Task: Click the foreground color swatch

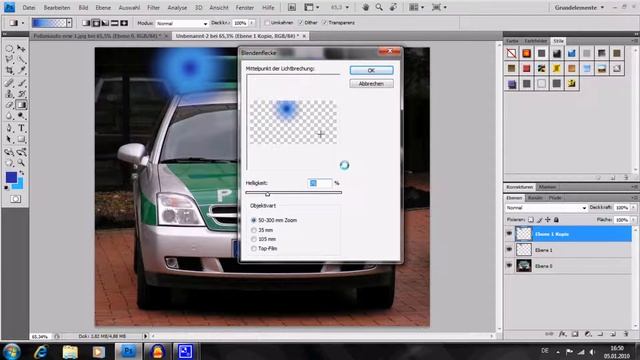Action: (x=11, y=177)
